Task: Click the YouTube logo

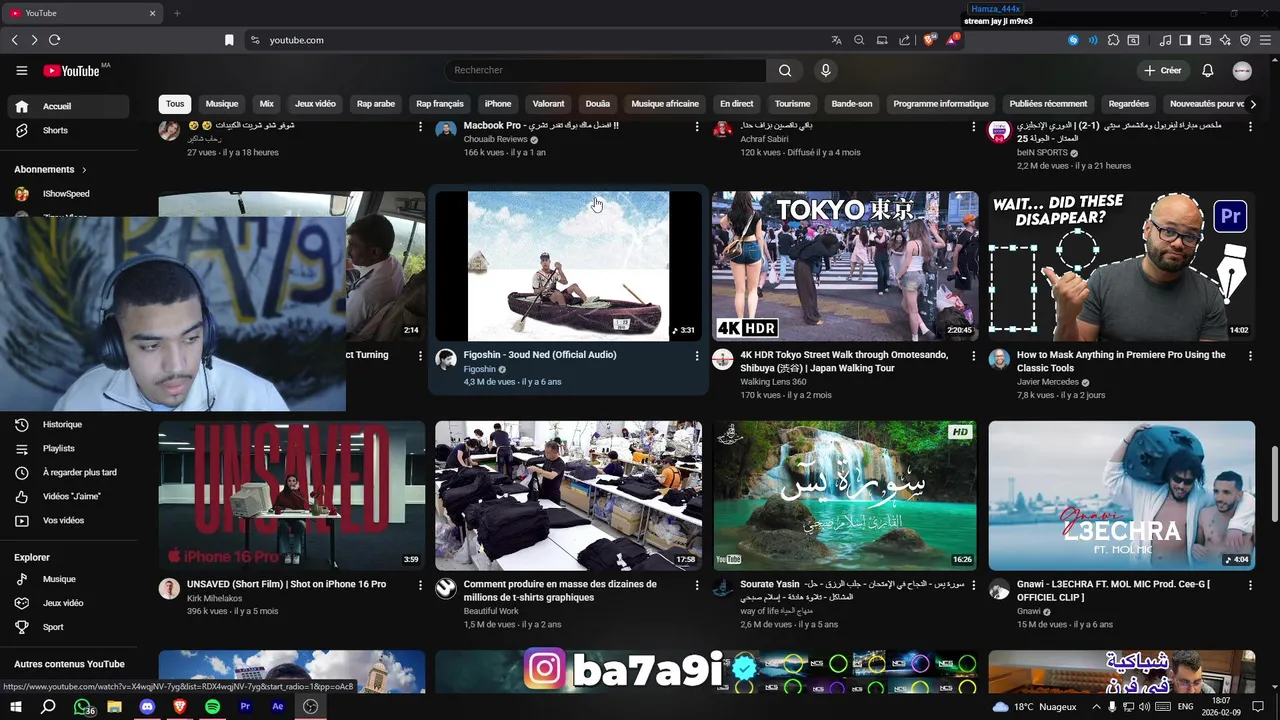Action: click(71, 71)
